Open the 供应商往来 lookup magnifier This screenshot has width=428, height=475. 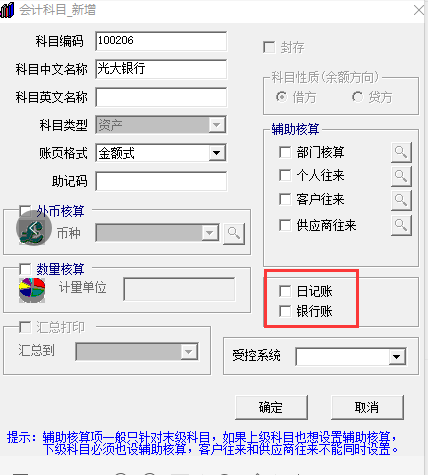[401, 225]
